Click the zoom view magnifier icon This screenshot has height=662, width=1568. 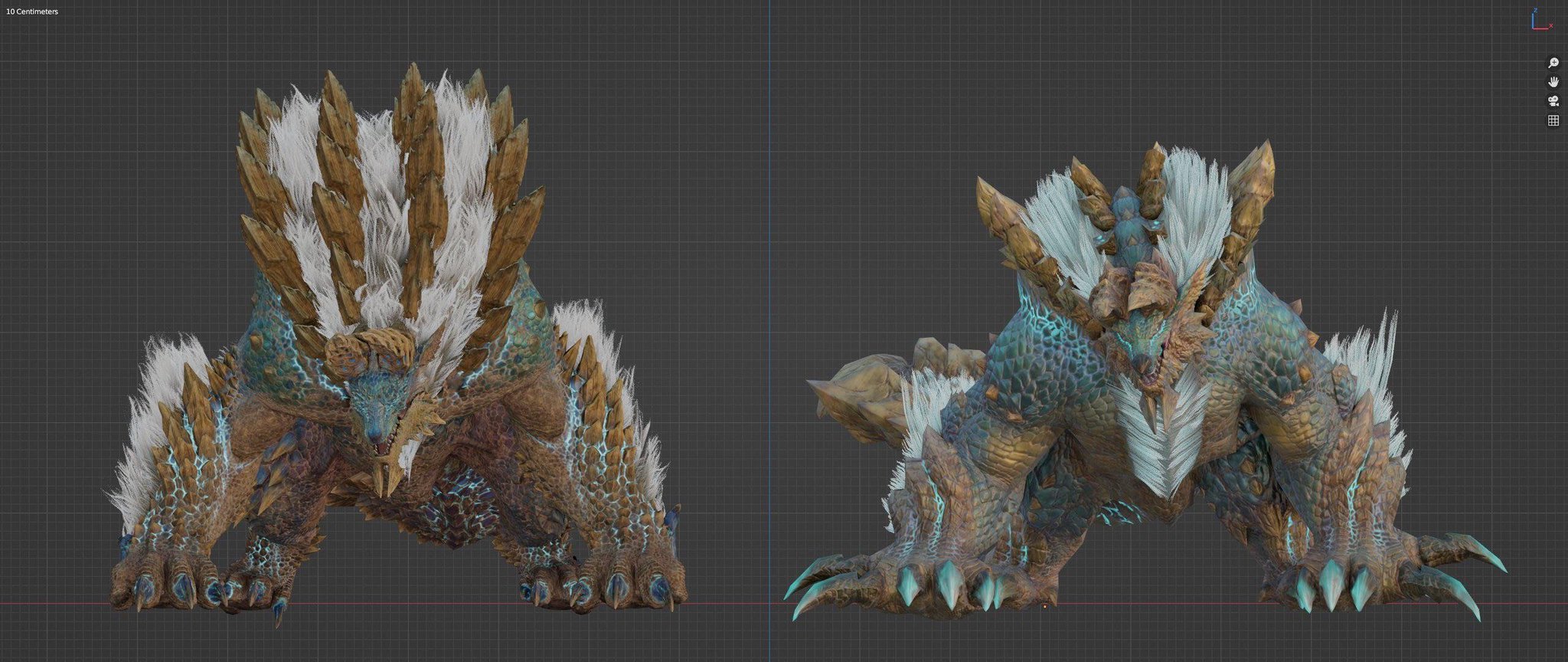coord(1553,63)
